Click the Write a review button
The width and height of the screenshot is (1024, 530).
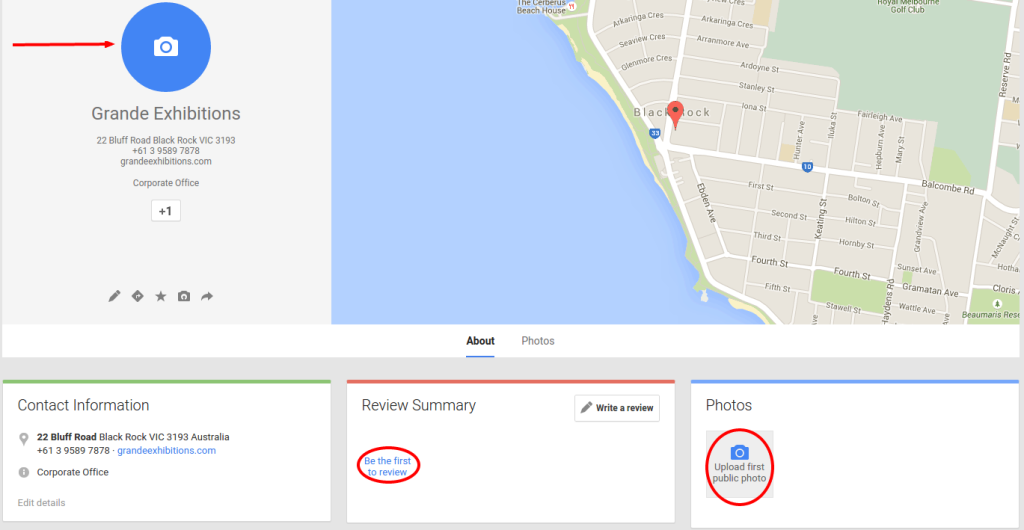(617, 408)
